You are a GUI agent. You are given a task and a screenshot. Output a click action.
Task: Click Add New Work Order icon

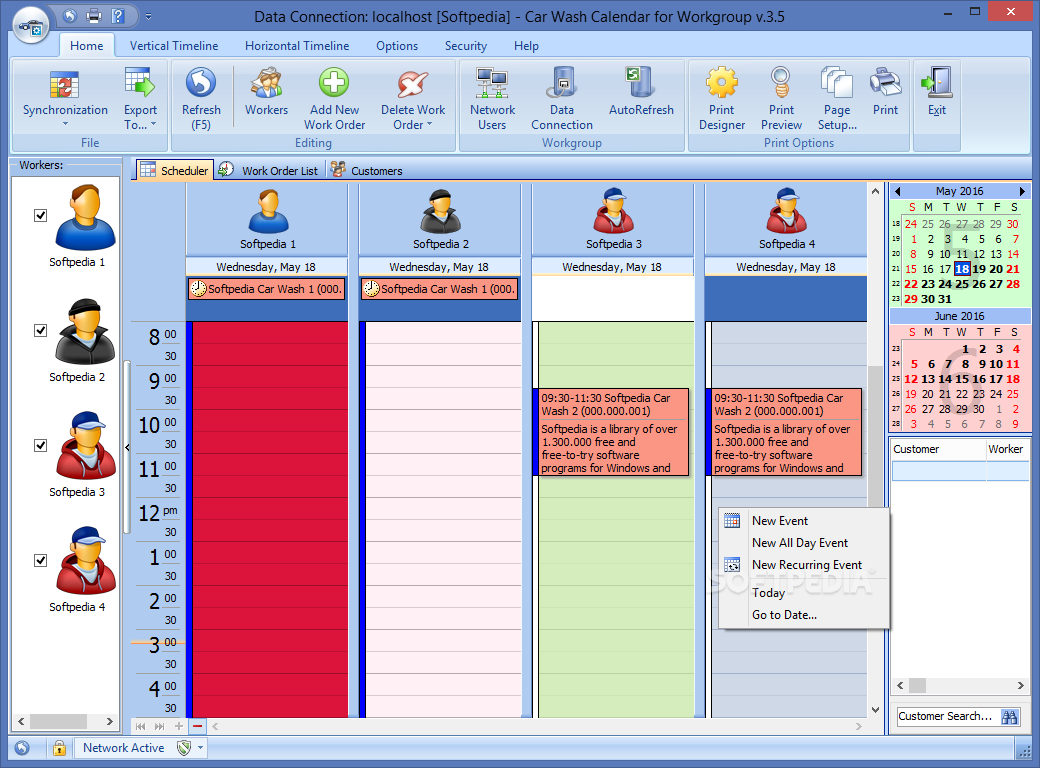(x=334, y=83)
